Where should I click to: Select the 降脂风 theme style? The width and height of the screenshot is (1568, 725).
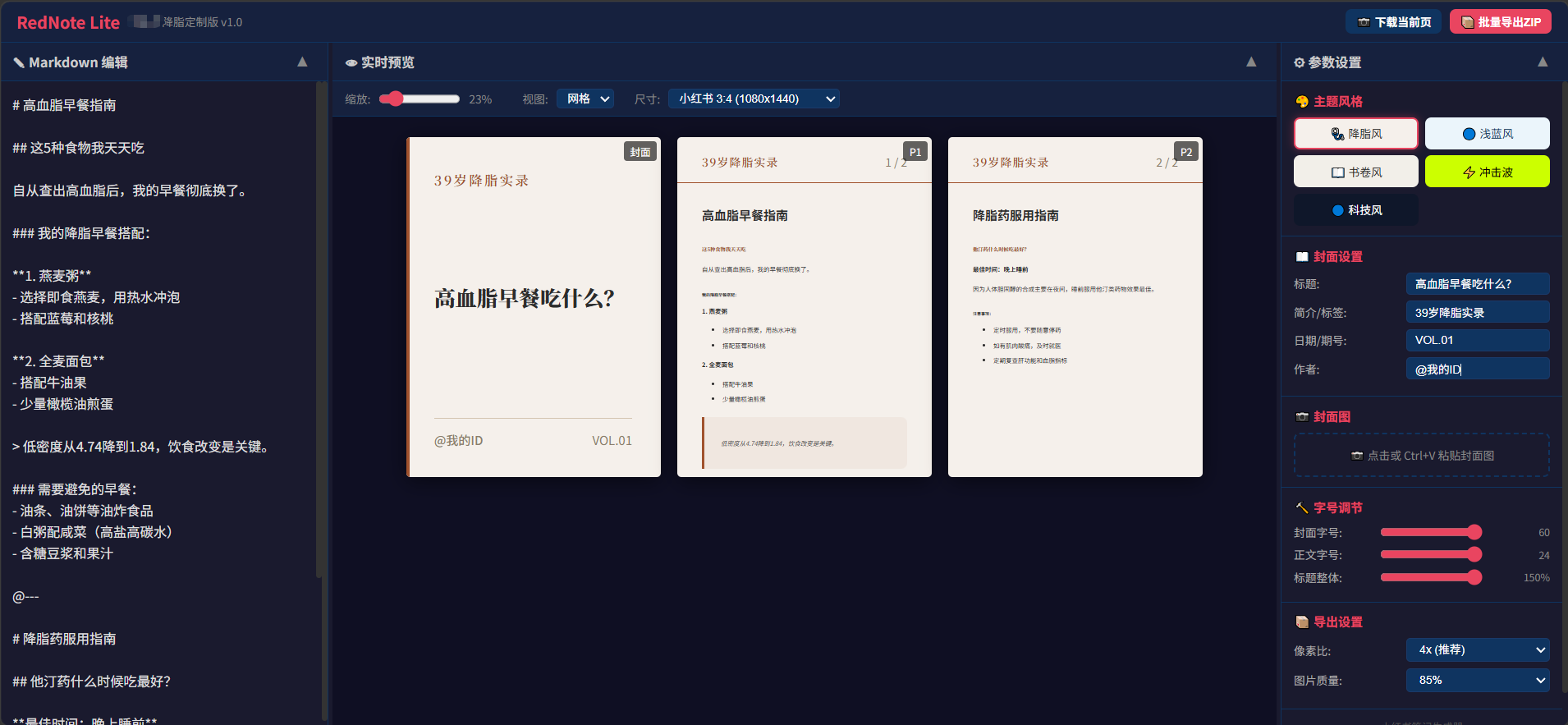(1355, 134)
